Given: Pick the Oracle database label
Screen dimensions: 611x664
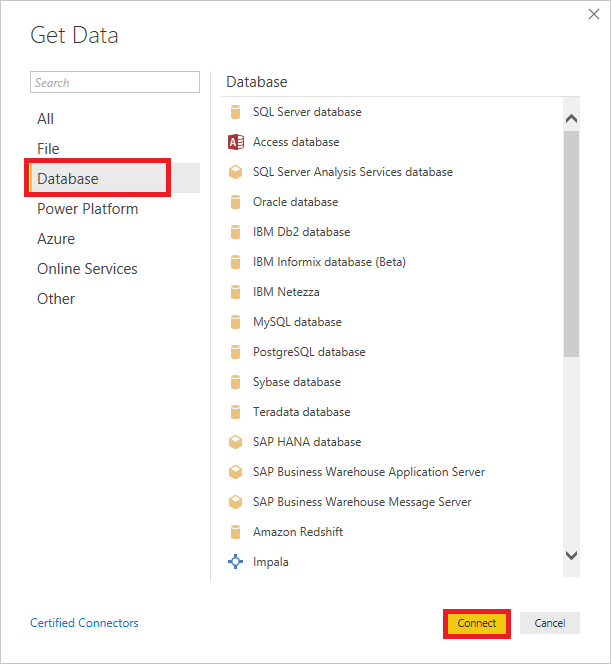Looking at the screenshot, I should 296,202.
